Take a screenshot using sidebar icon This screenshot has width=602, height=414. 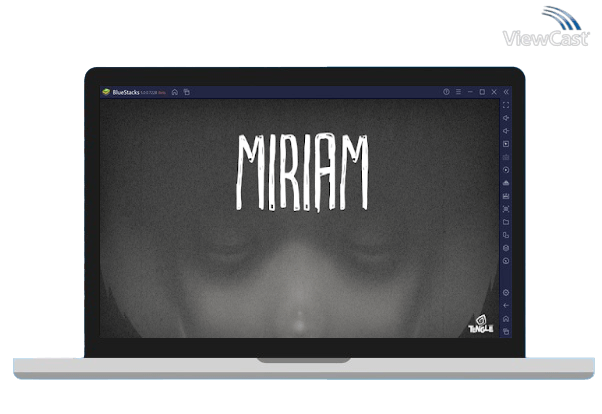pyautogui.click(x=506, y=209)
